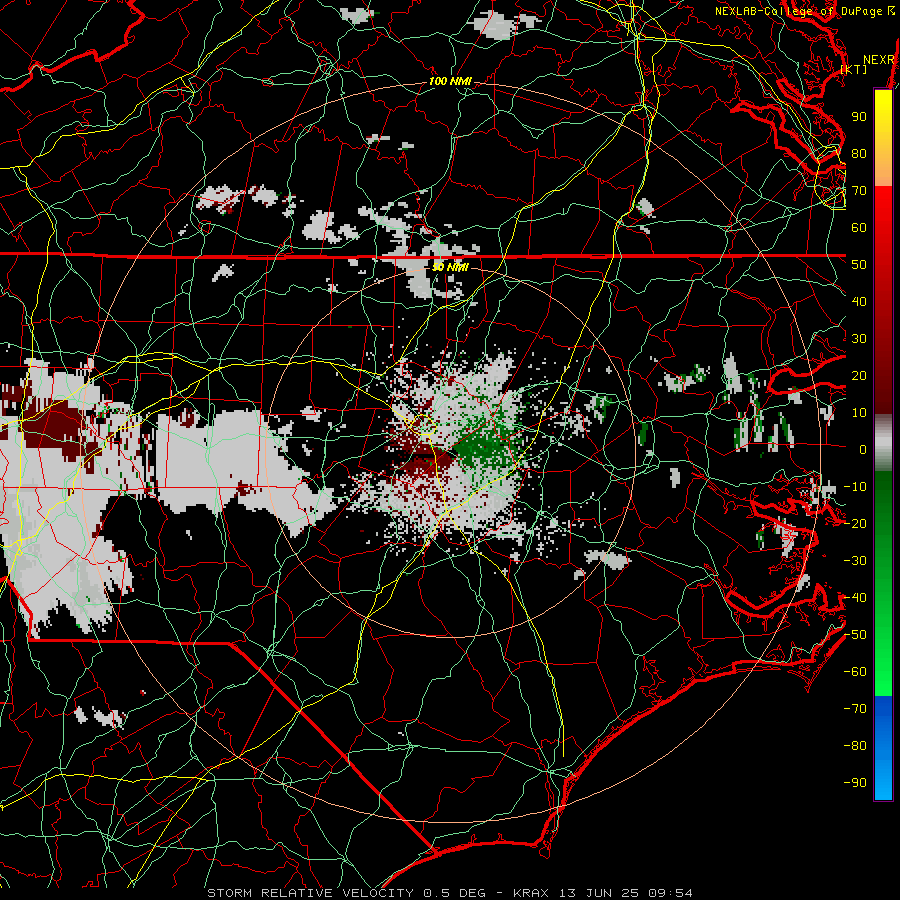Click the 70 value on the velocity scale
This screenshot has width=900, height=900.
(x=859, y=191)
